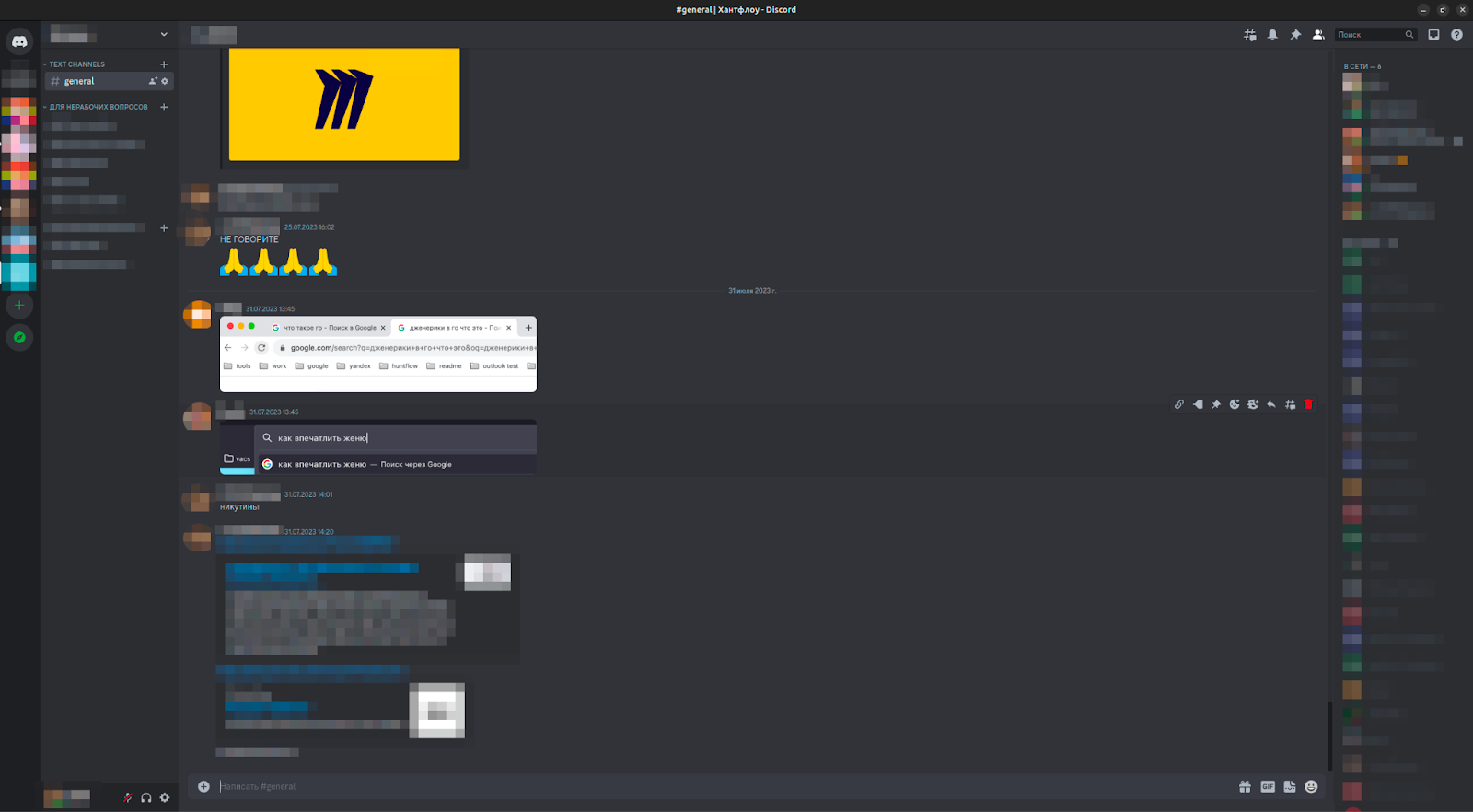Create channel in TEXT CHANNELS category
Viewport: 1473px width, 812px height.
164,64
